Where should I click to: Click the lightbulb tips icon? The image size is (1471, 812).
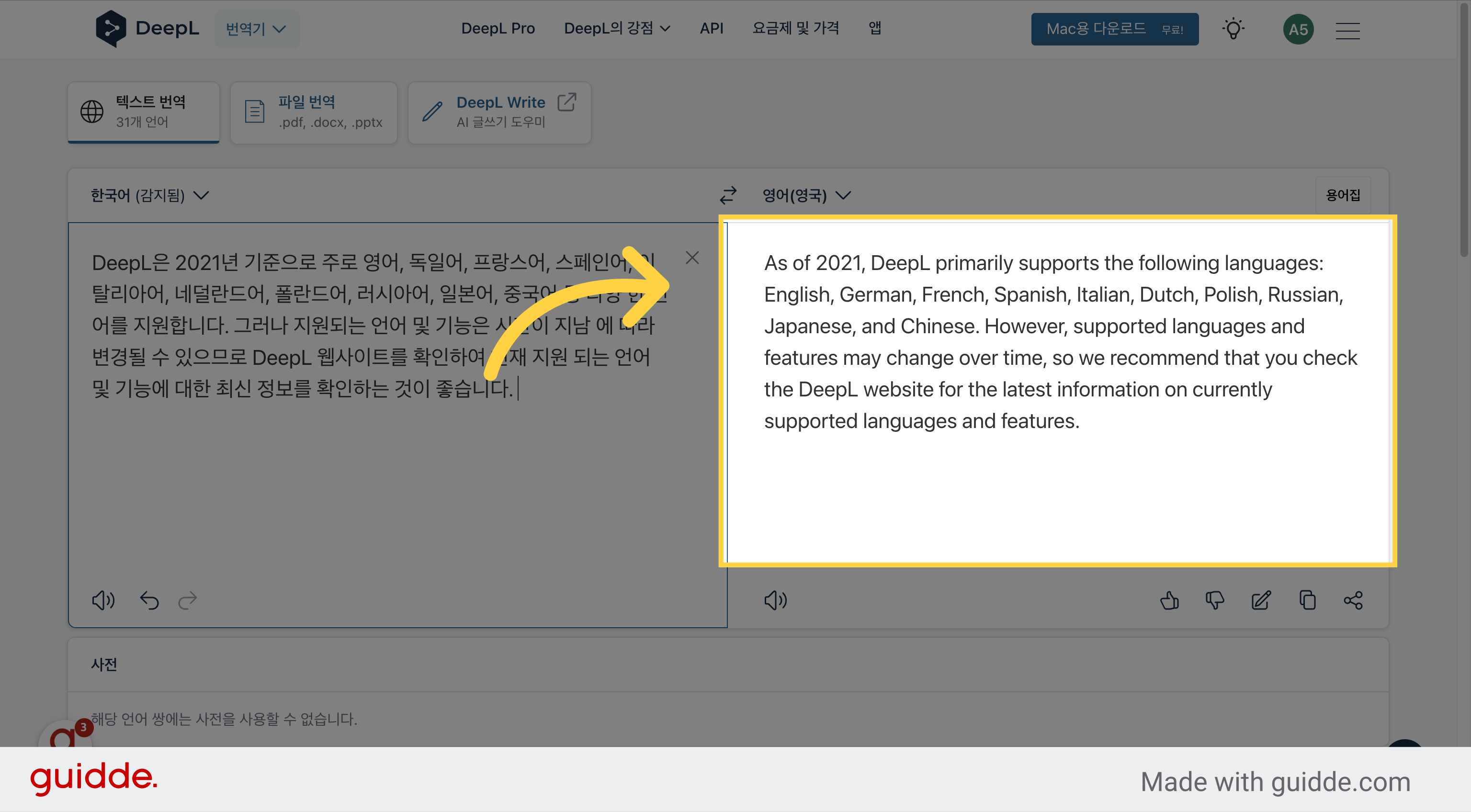[x=1233, y=29]
